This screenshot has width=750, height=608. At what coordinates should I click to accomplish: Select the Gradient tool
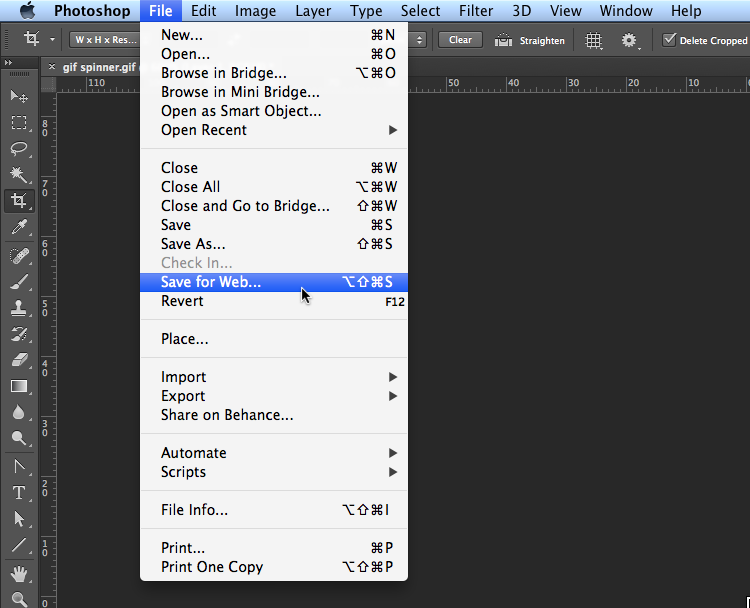(x=19, y=386)
